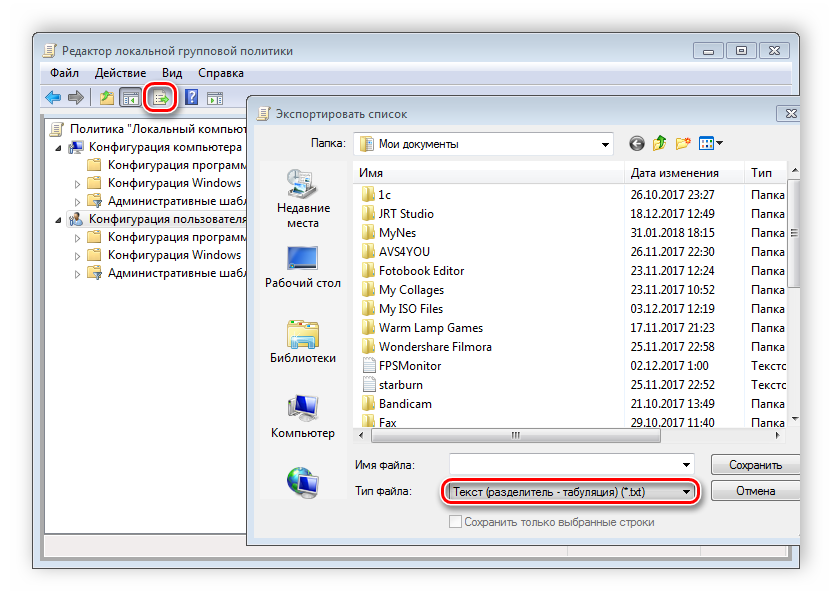Select the Warm Lamp Games folder row
The height and width of the screenshot is (601, 832).
pos(422,328)
